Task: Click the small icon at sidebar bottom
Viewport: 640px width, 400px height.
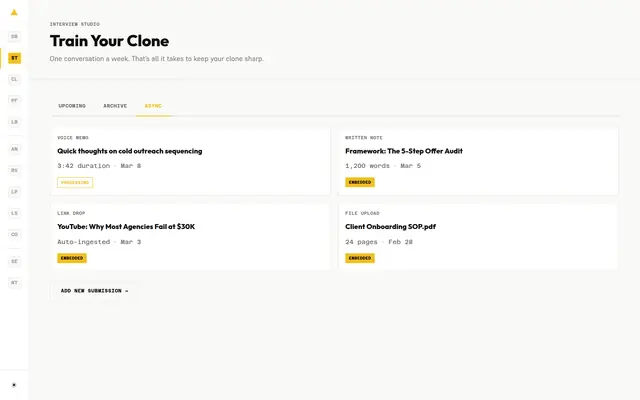Action: tap(14, 385)
